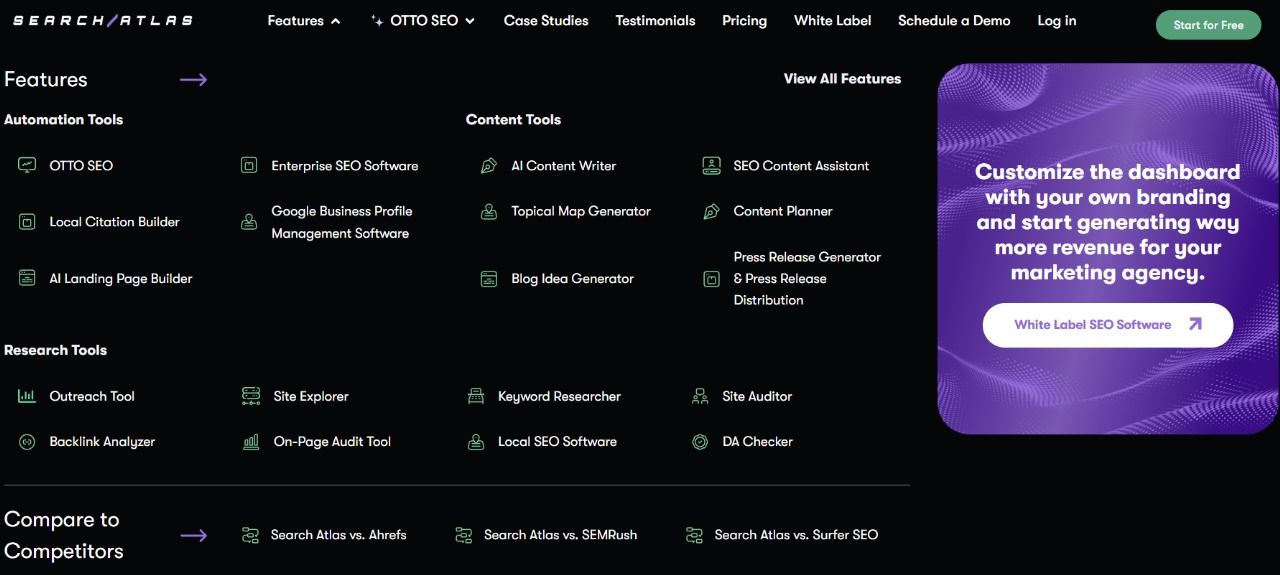Click the Blog Idea Generator icon
This screenshot has width=1280, height=575.
pyautogui.click(x=489, y=278)
